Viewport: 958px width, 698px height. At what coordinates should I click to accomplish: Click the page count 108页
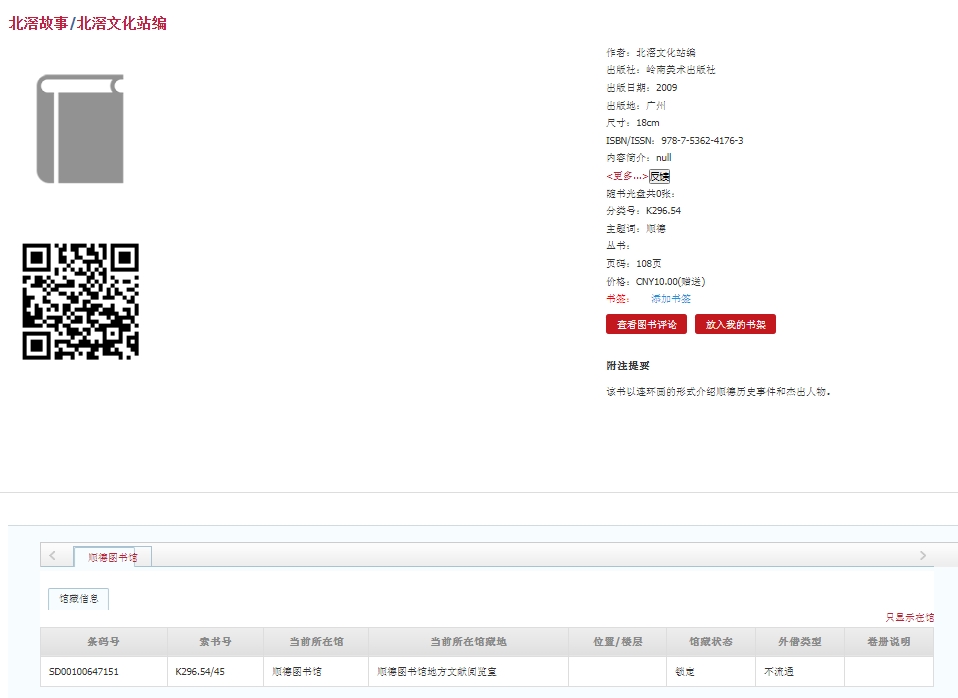pos(649,263)
